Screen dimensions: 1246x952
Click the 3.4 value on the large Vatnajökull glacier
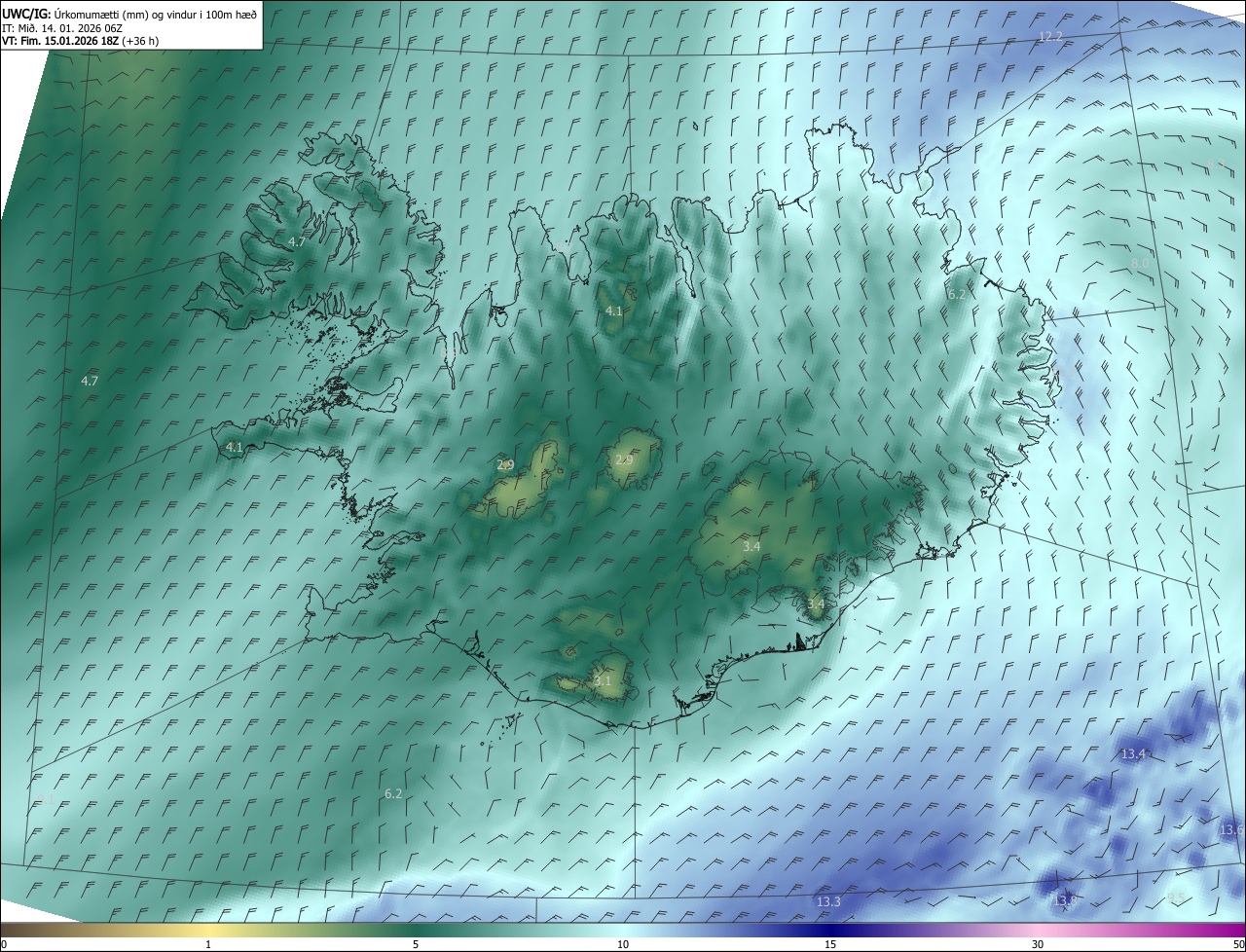751,547
